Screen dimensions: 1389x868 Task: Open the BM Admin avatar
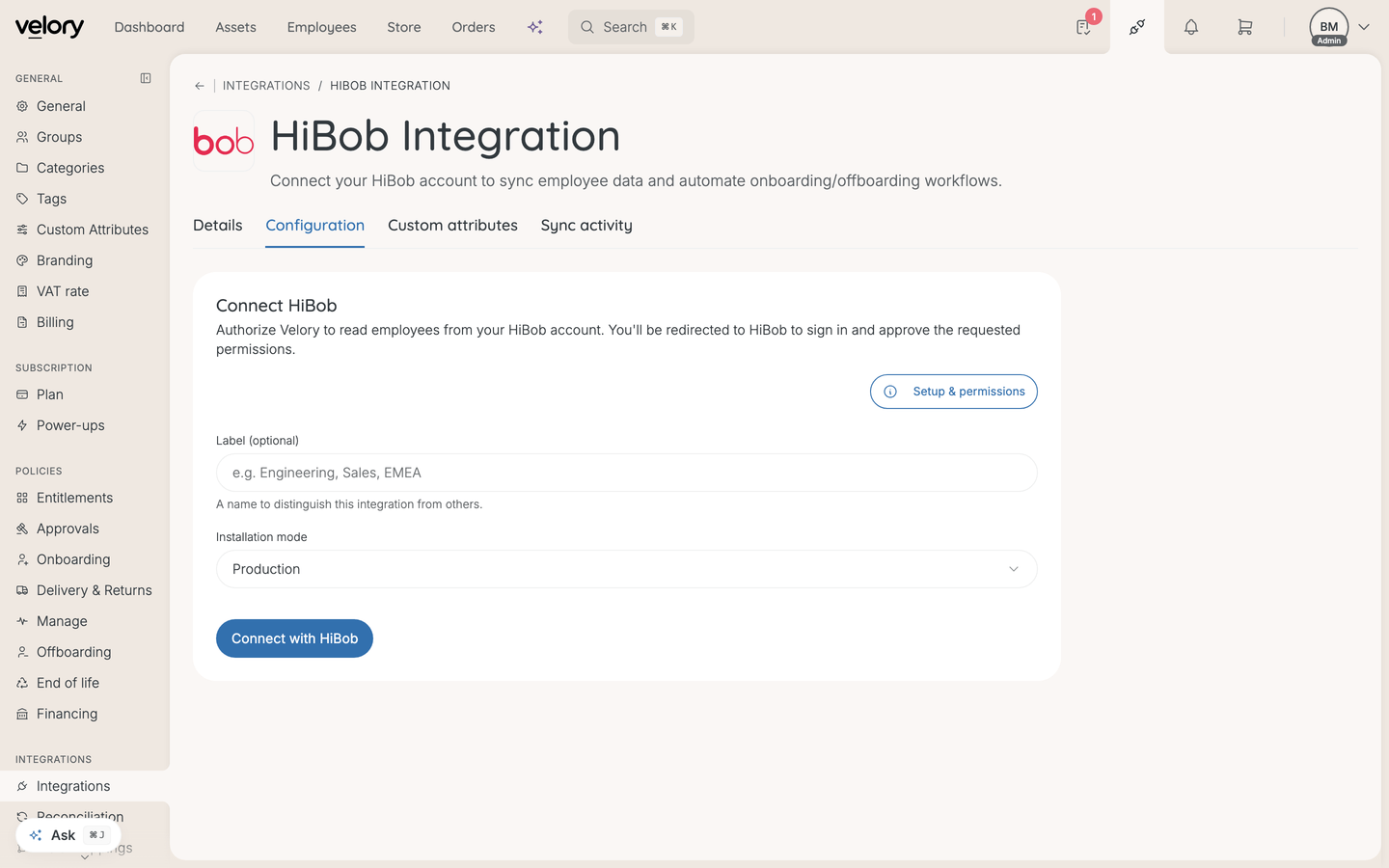[1329, 27]
